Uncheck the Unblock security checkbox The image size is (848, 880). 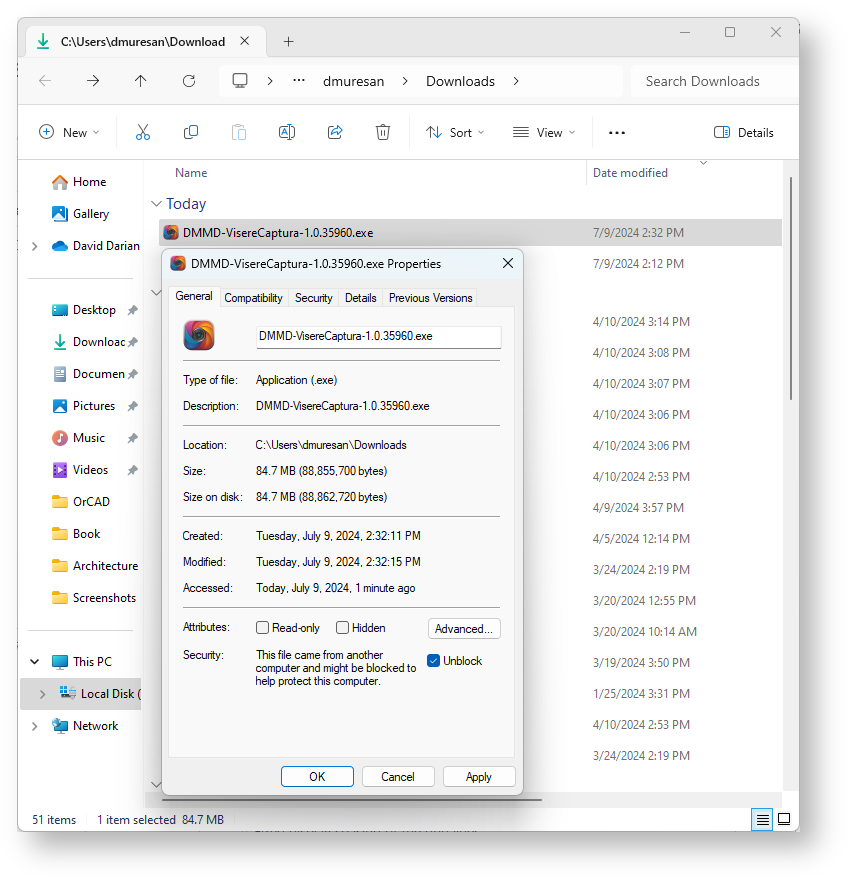434,661
